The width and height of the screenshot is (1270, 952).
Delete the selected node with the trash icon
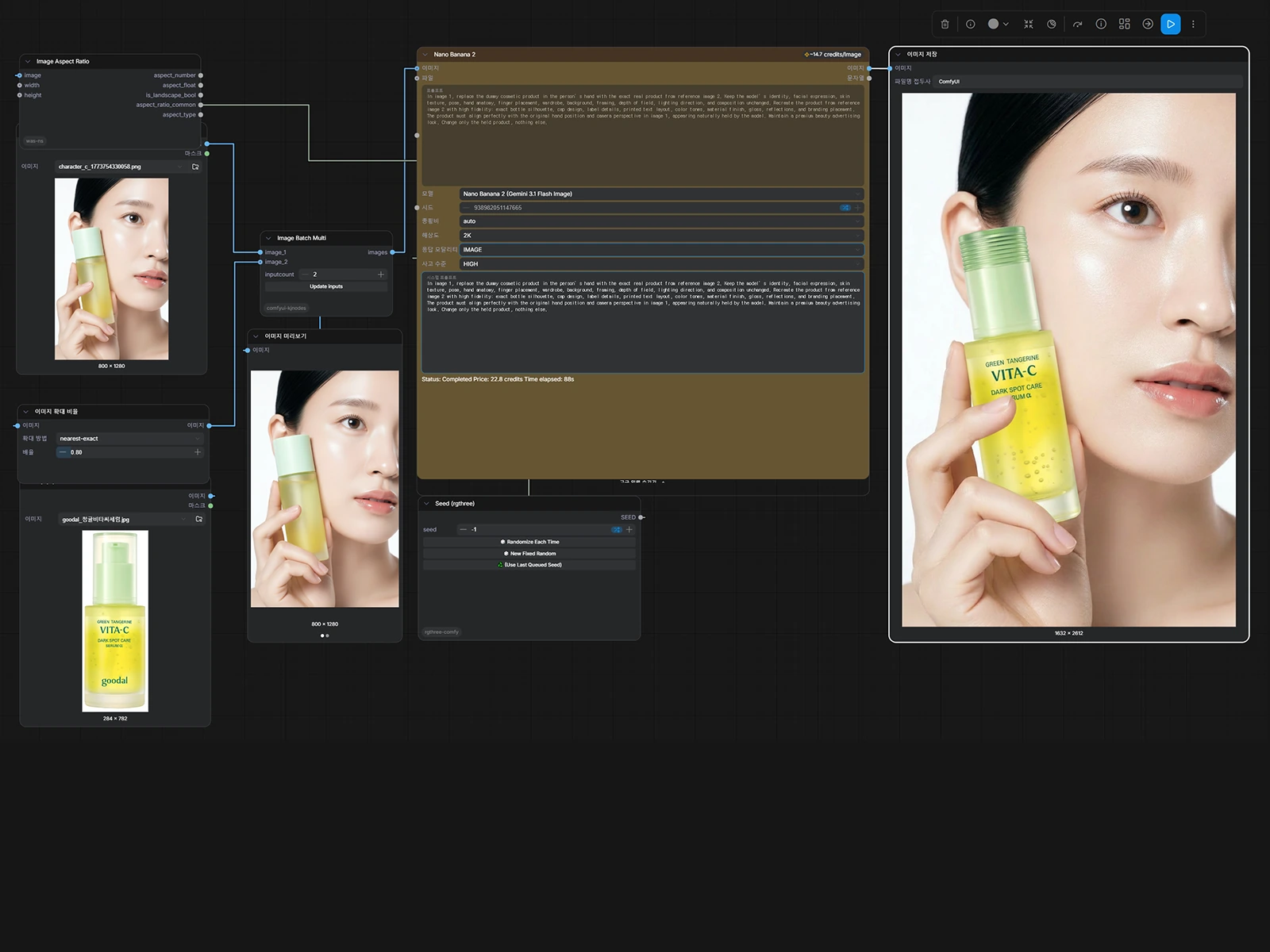[945, 24]
